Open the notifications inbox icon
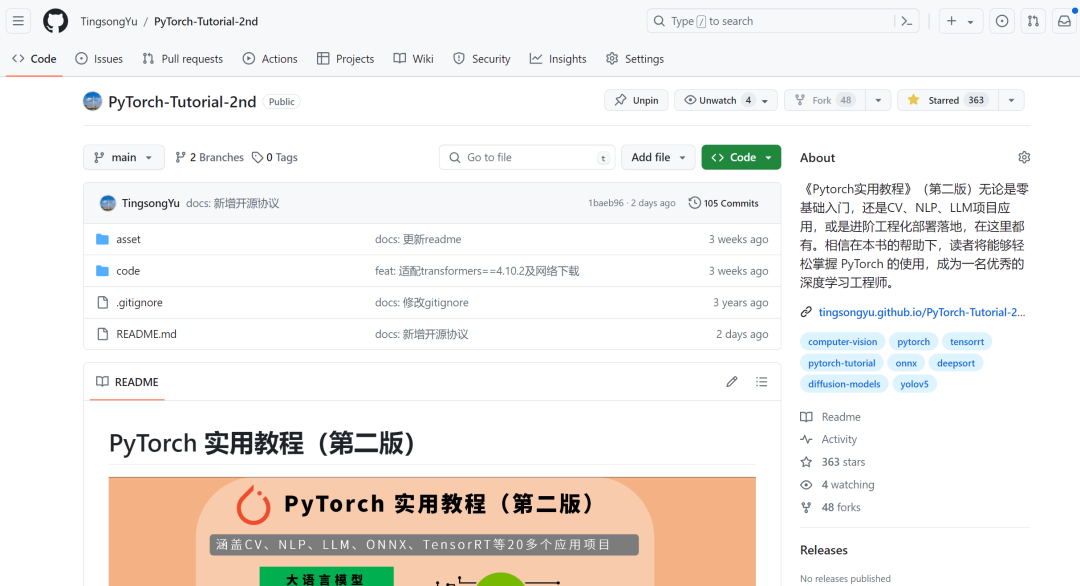 (1063, 21)
